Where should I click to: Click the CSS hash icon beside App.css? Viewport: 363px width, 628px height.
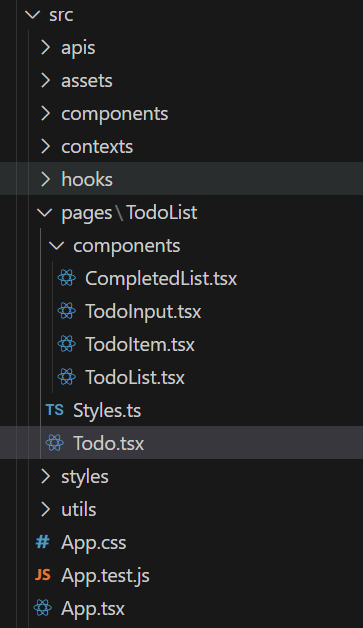click(x=42, y=542)
